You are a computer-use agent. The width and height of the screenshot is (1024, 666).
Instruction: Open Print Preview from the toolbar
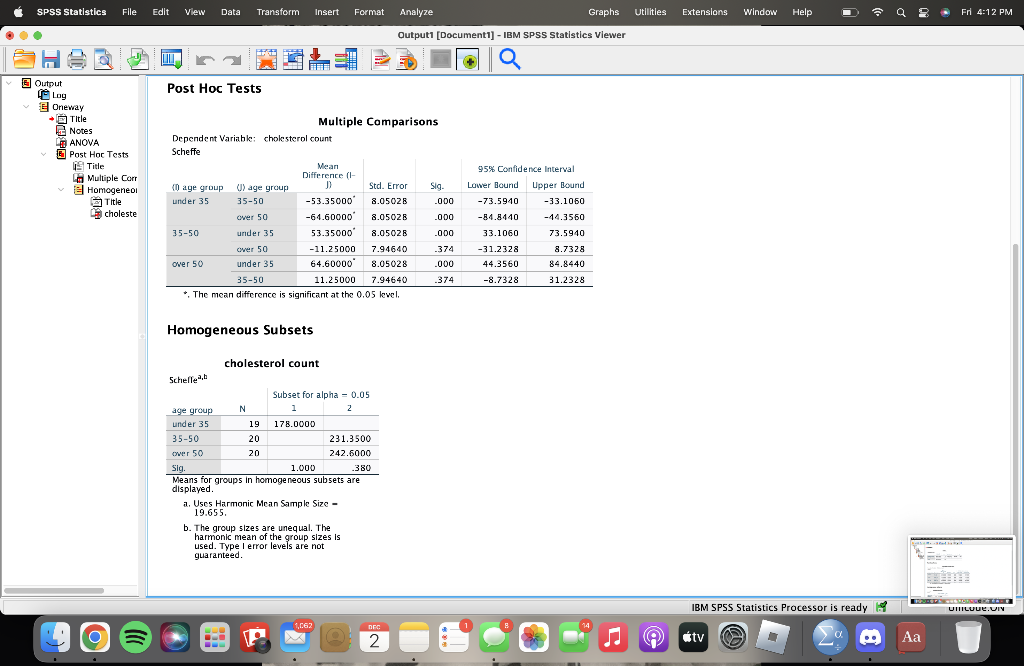click(103, 59)
